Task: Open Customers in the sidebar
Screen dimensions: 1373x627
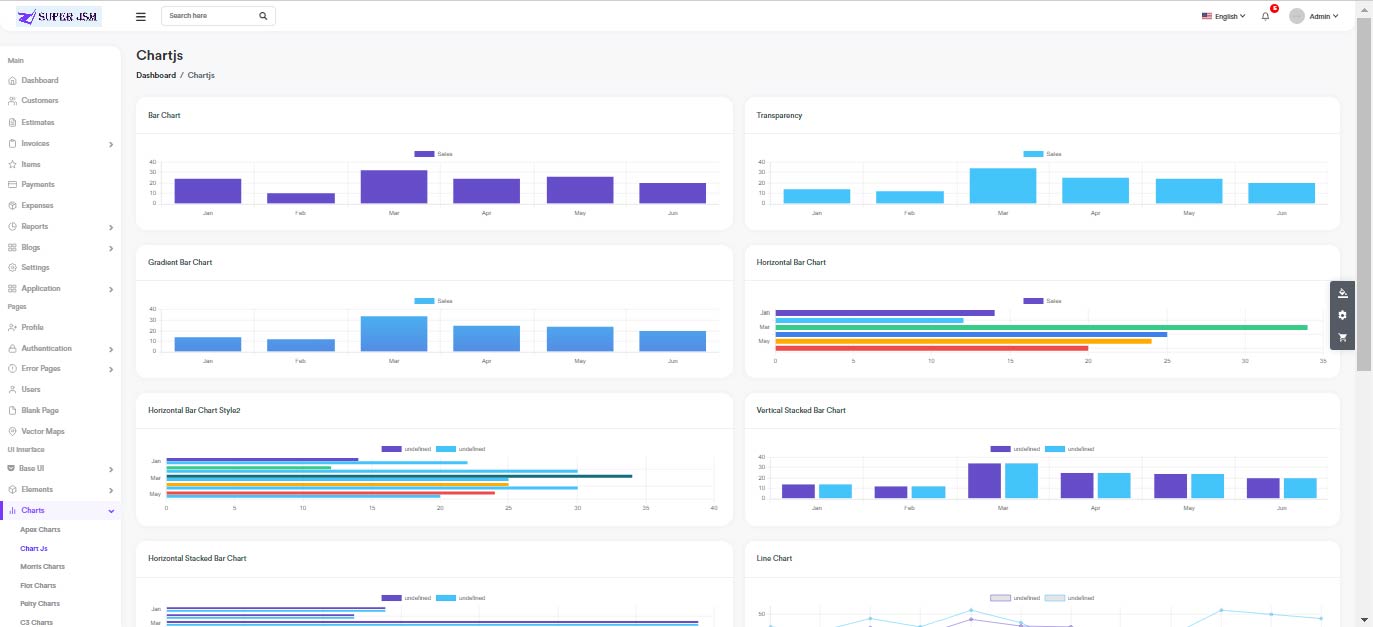Action: coord(39,100)
